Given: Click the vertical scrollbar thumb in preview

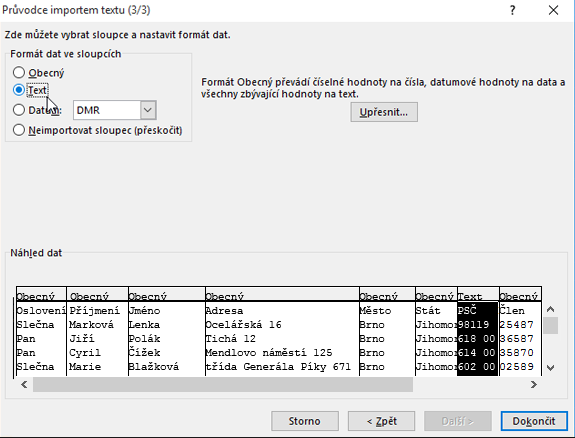Looking at the screenshot, I should click(550, 325).
